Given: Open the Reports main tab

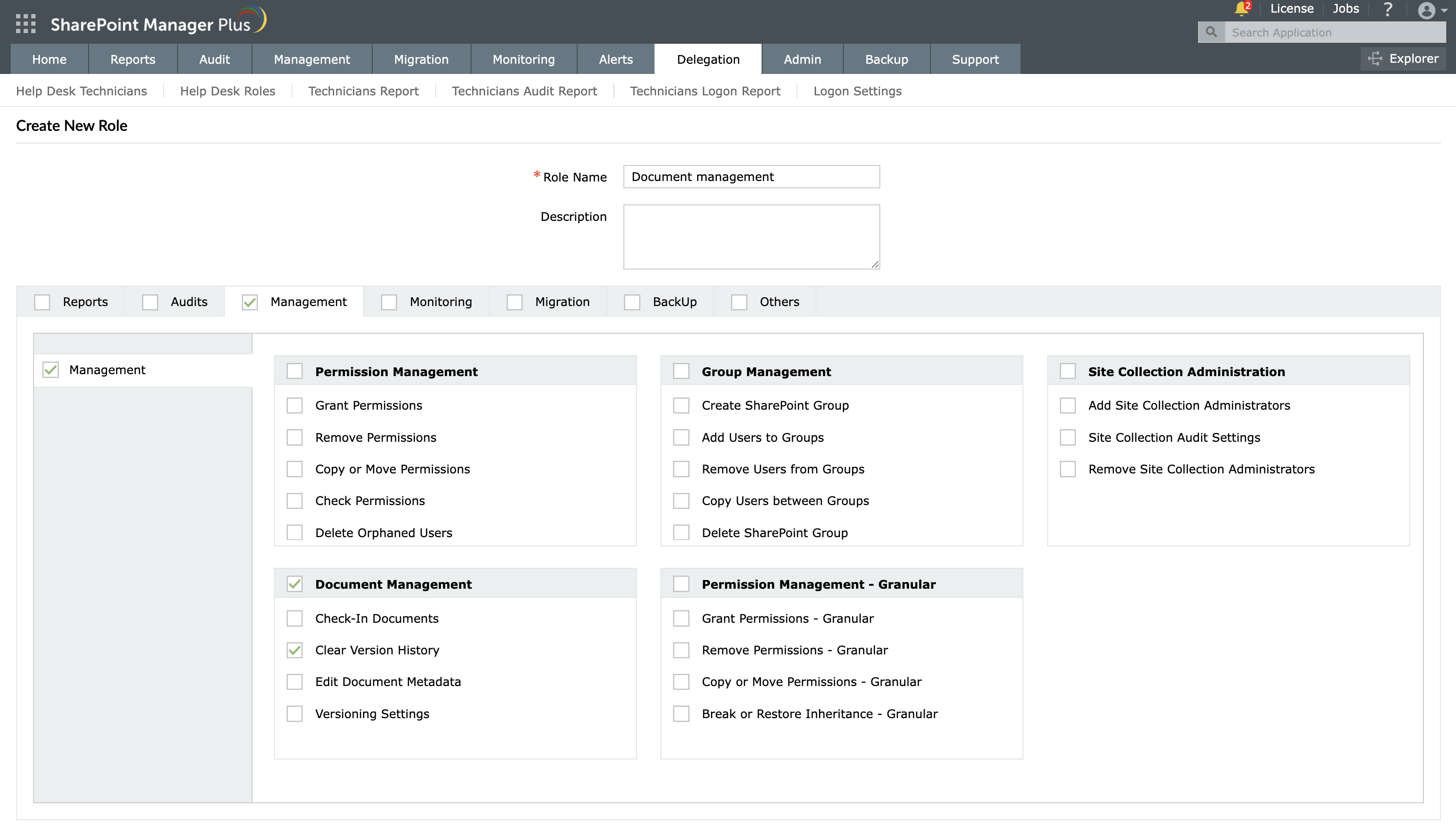Looking at the screenshot, I should click(x=132, y=59).
